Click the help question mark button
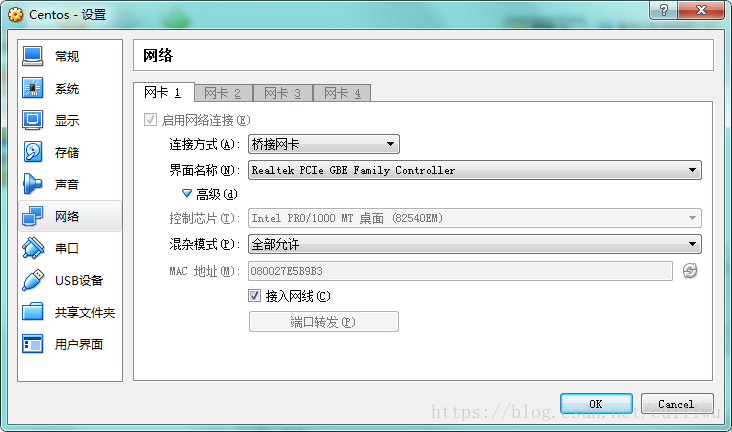 (663, 10)
